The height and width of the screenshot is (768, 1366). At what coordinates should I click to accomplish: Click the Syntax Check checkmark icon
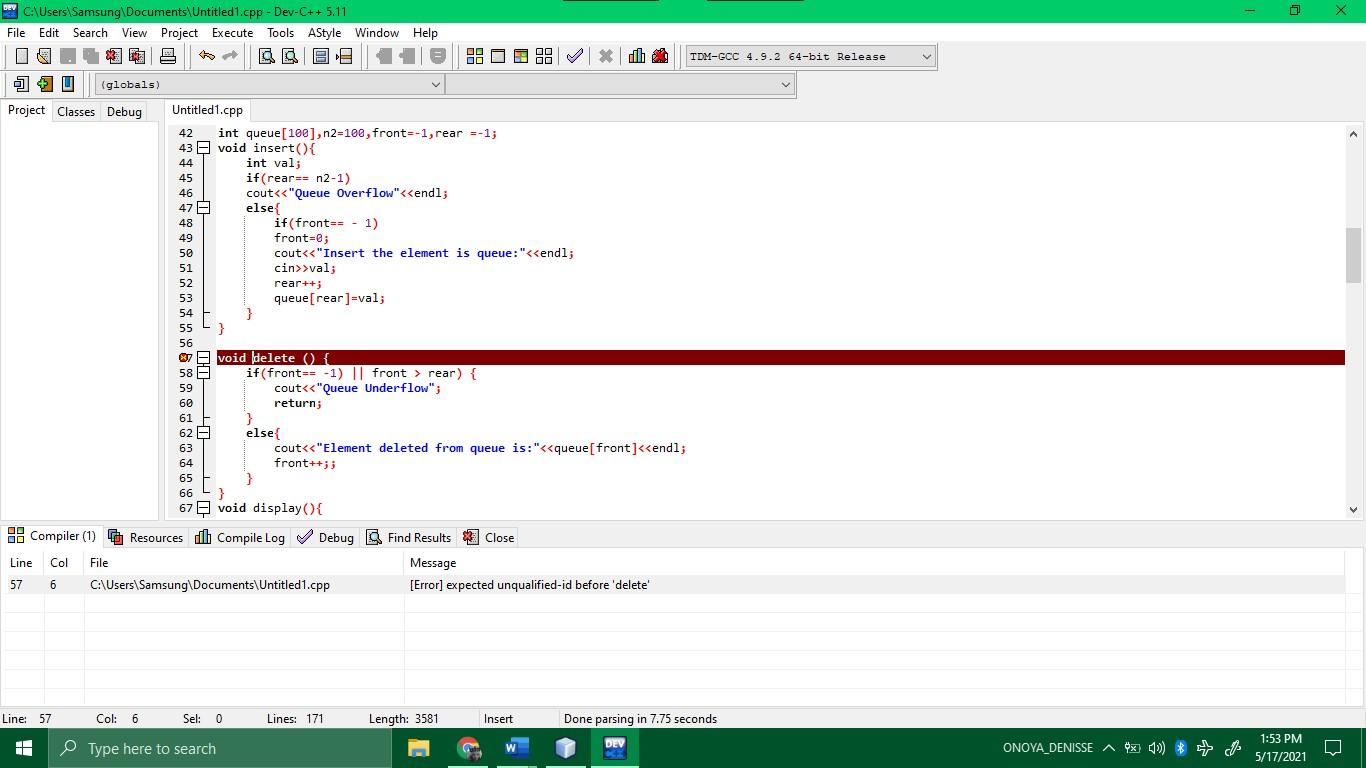point(575,56)
